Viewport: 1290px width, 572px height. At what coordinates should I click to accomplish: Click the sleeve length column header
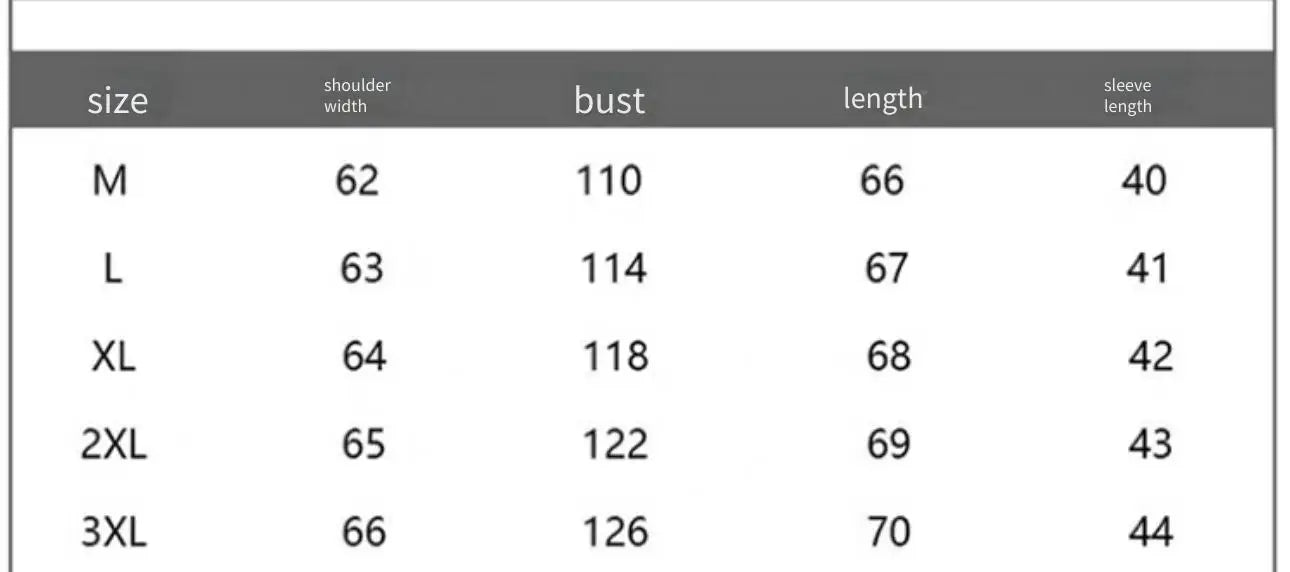pyautogui.click(x=1128, y=96)
